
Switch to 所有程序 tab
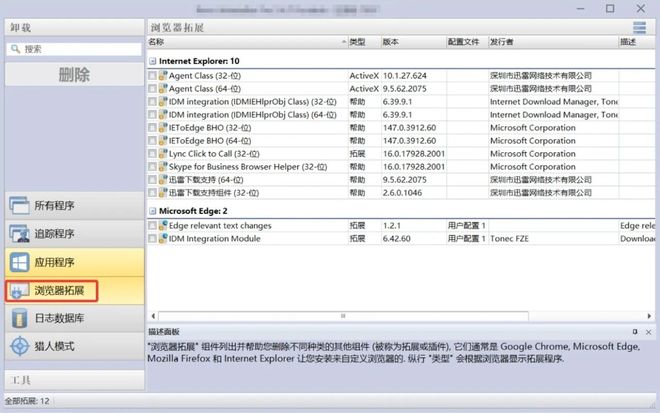(x=74, y=205)
